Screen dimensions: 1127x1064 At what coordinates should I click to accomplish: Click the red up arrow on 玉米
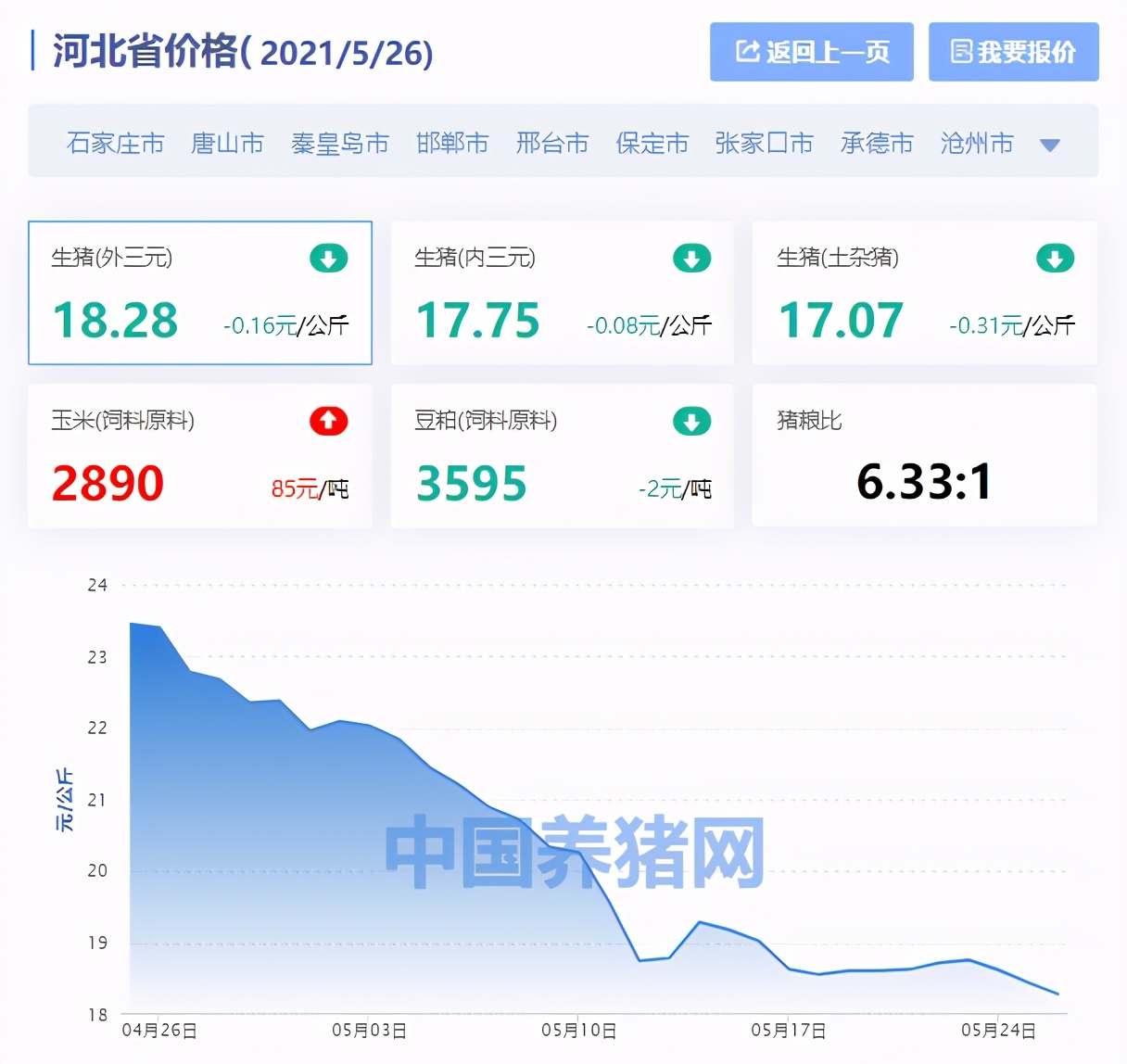tap(329, 422)
